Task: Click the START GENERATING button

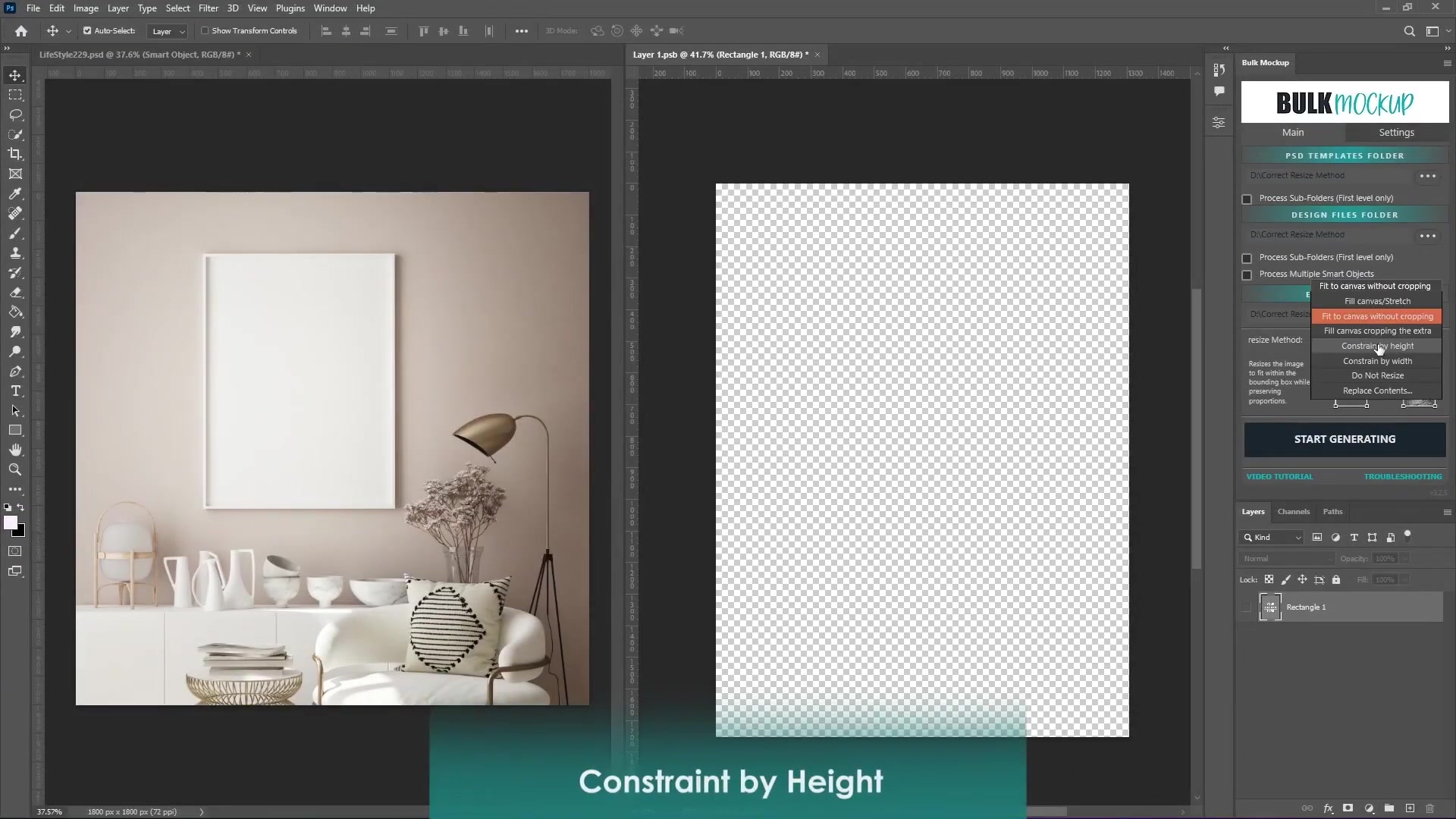Action: coord(1344,439)
